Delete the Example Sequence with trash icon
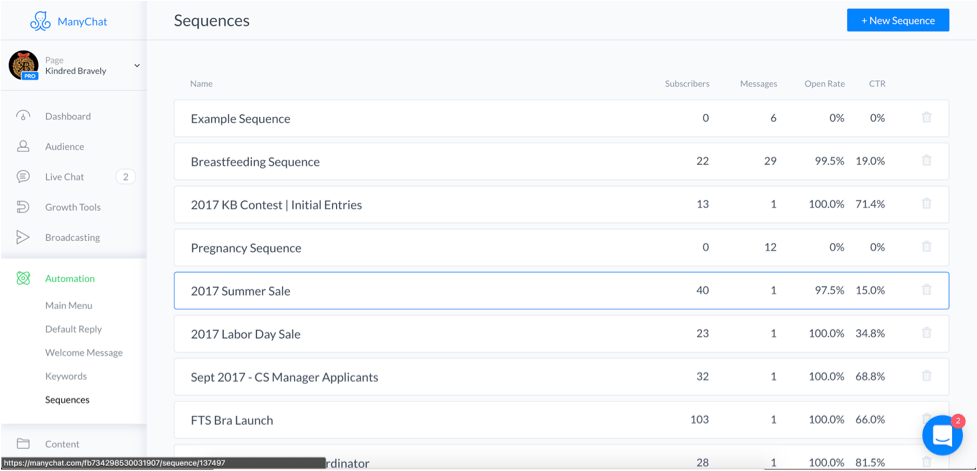 (x=927, y=118)
